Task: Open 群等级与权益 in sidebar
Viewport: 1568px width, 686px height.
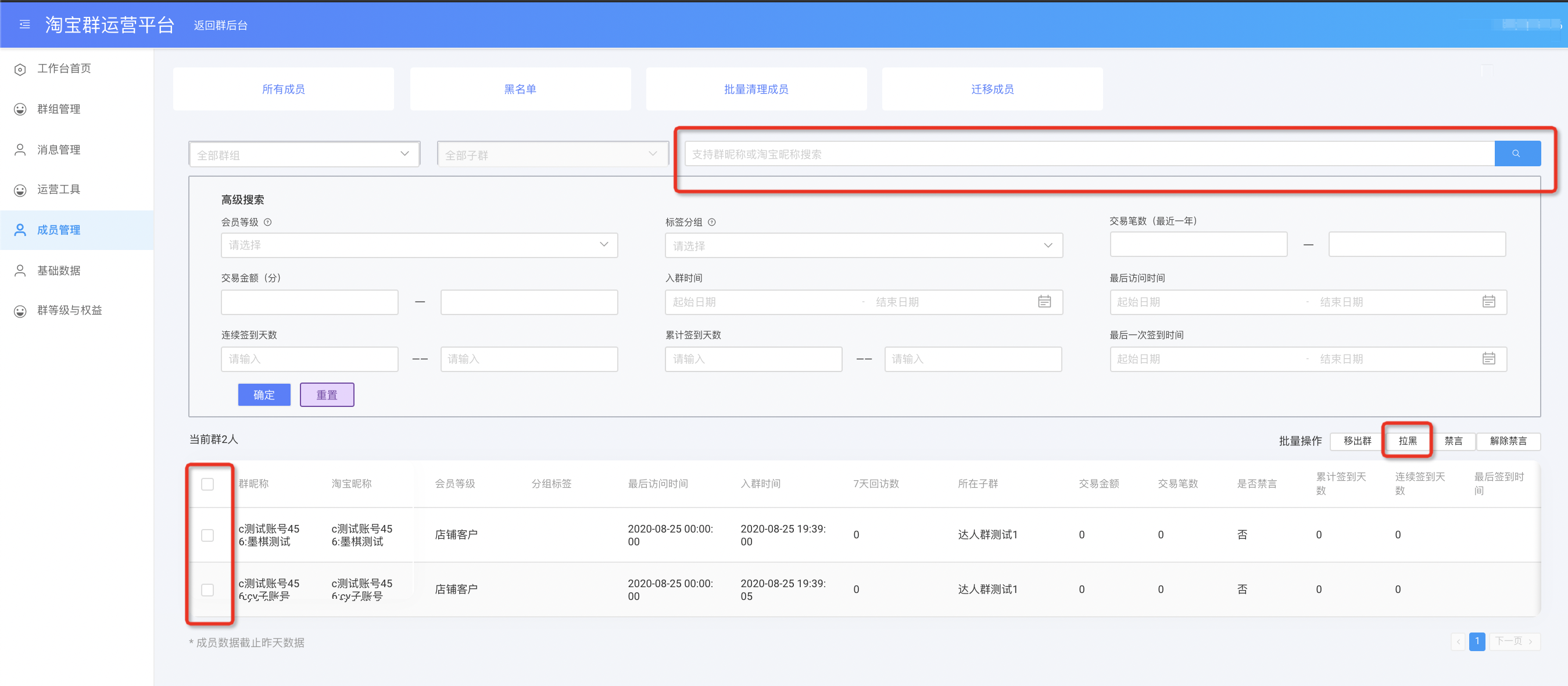Action: pos(70,310)
